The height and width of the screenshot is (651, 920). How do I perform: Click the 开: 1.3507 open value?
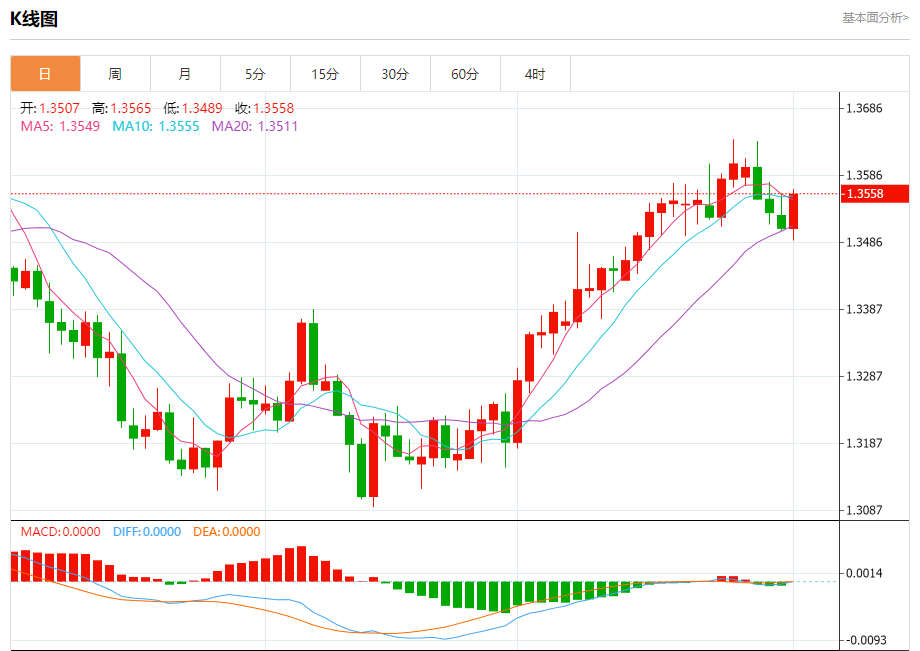50,108
